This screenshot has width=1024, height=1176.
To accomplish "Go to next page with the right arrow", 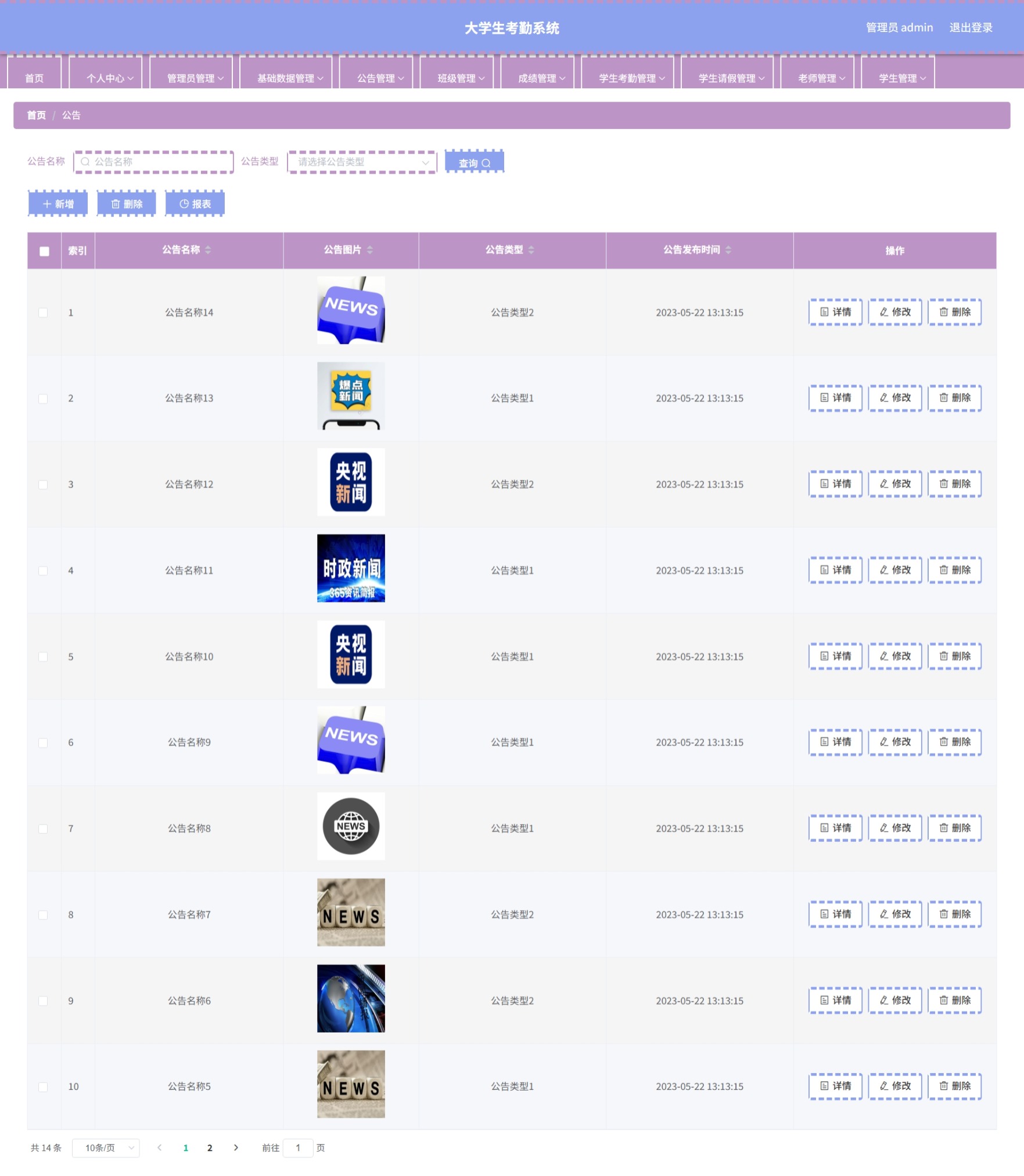I will 236,1148.
